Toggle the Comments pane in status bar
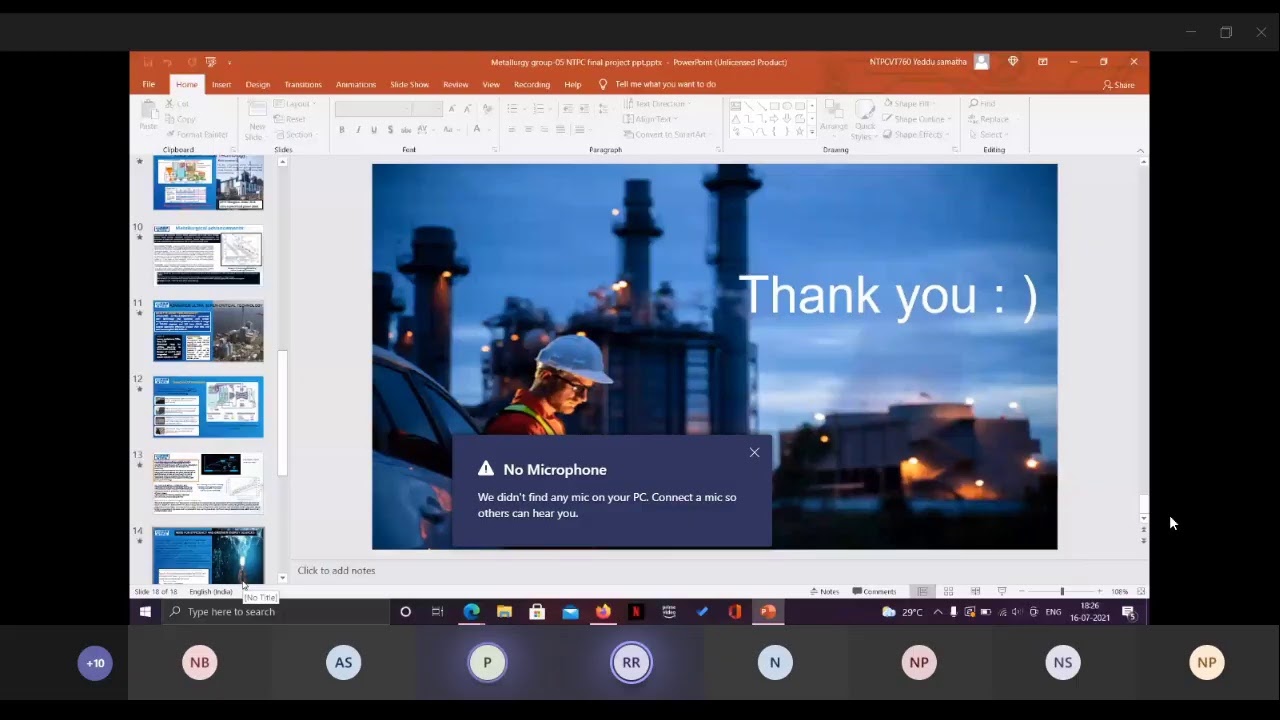The height and width of the screenshot is (720, 1280). tap(875, 591)
